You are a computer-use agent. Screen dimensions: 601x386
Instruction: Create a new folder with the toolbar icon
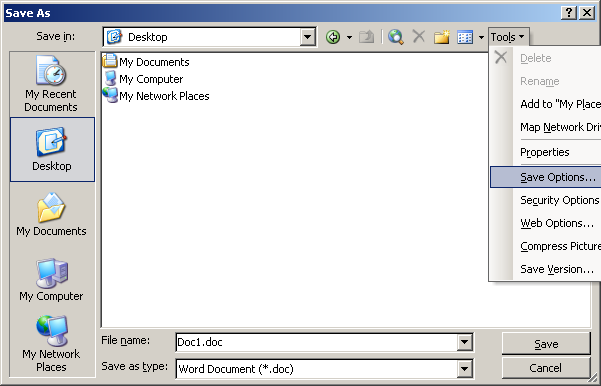441,37
